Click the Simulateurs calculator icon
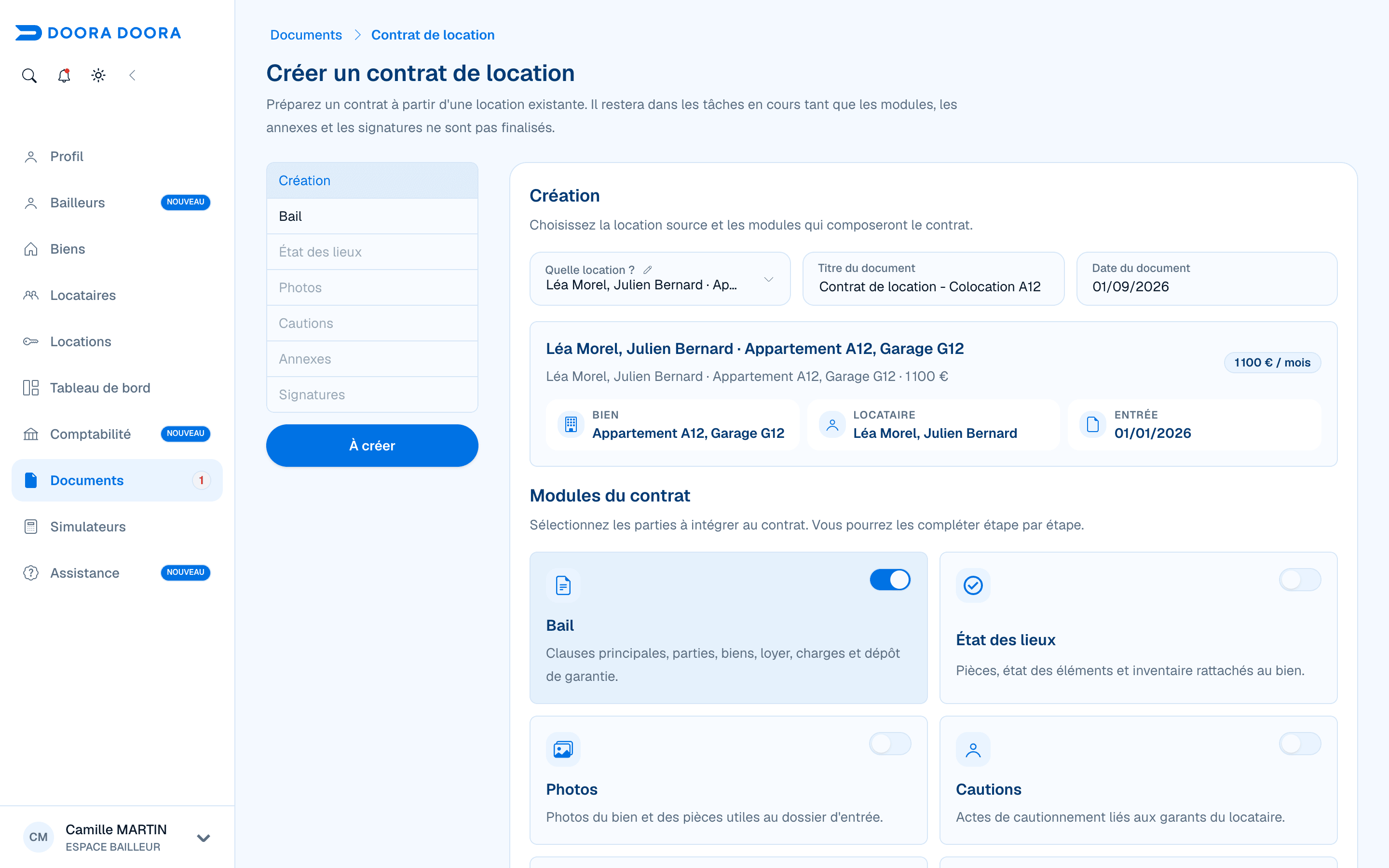 pos(31,527)
